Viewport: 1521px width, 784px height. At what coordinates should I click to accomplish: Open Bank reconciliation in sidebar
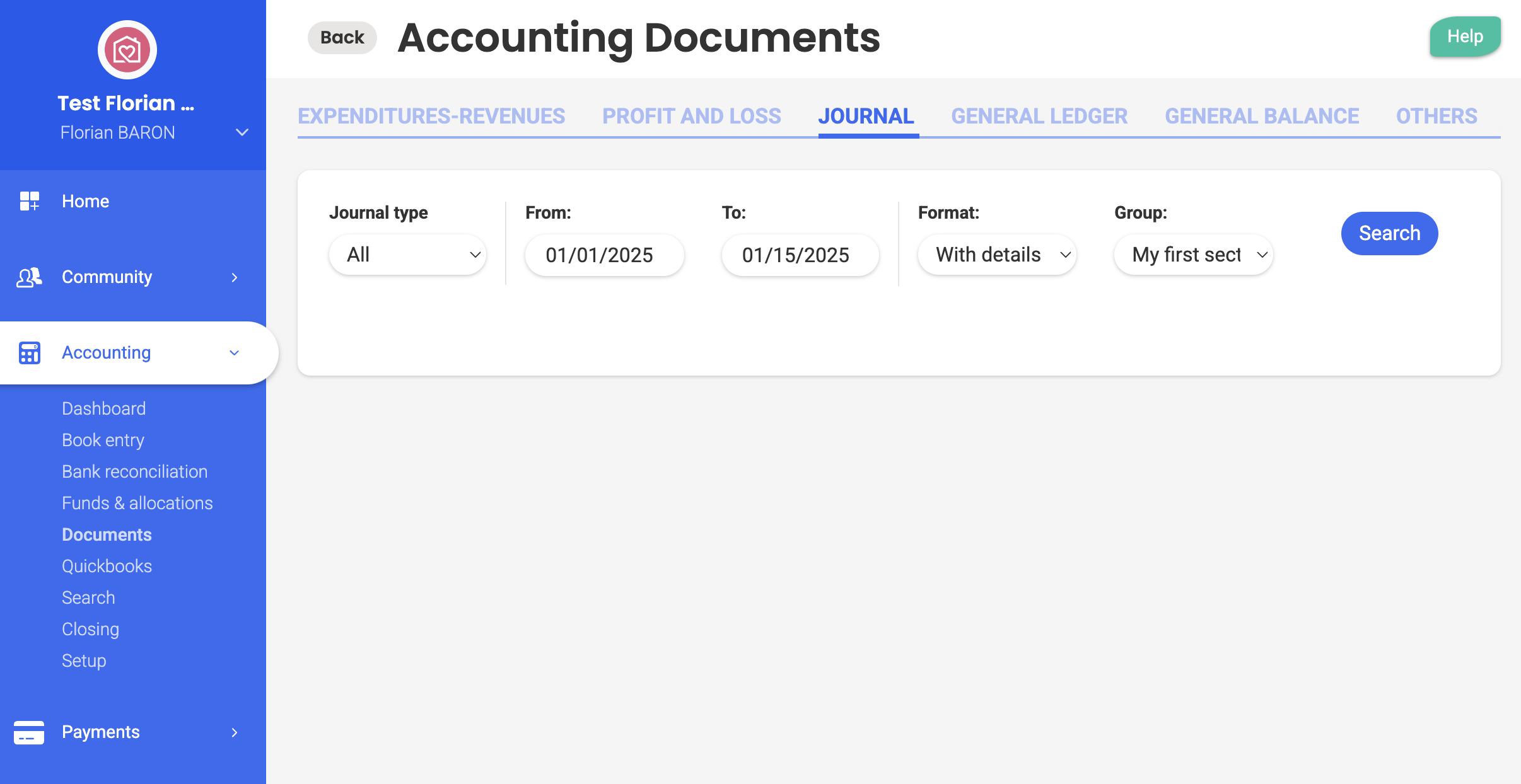pyautogui.click(x=134, y=471)
